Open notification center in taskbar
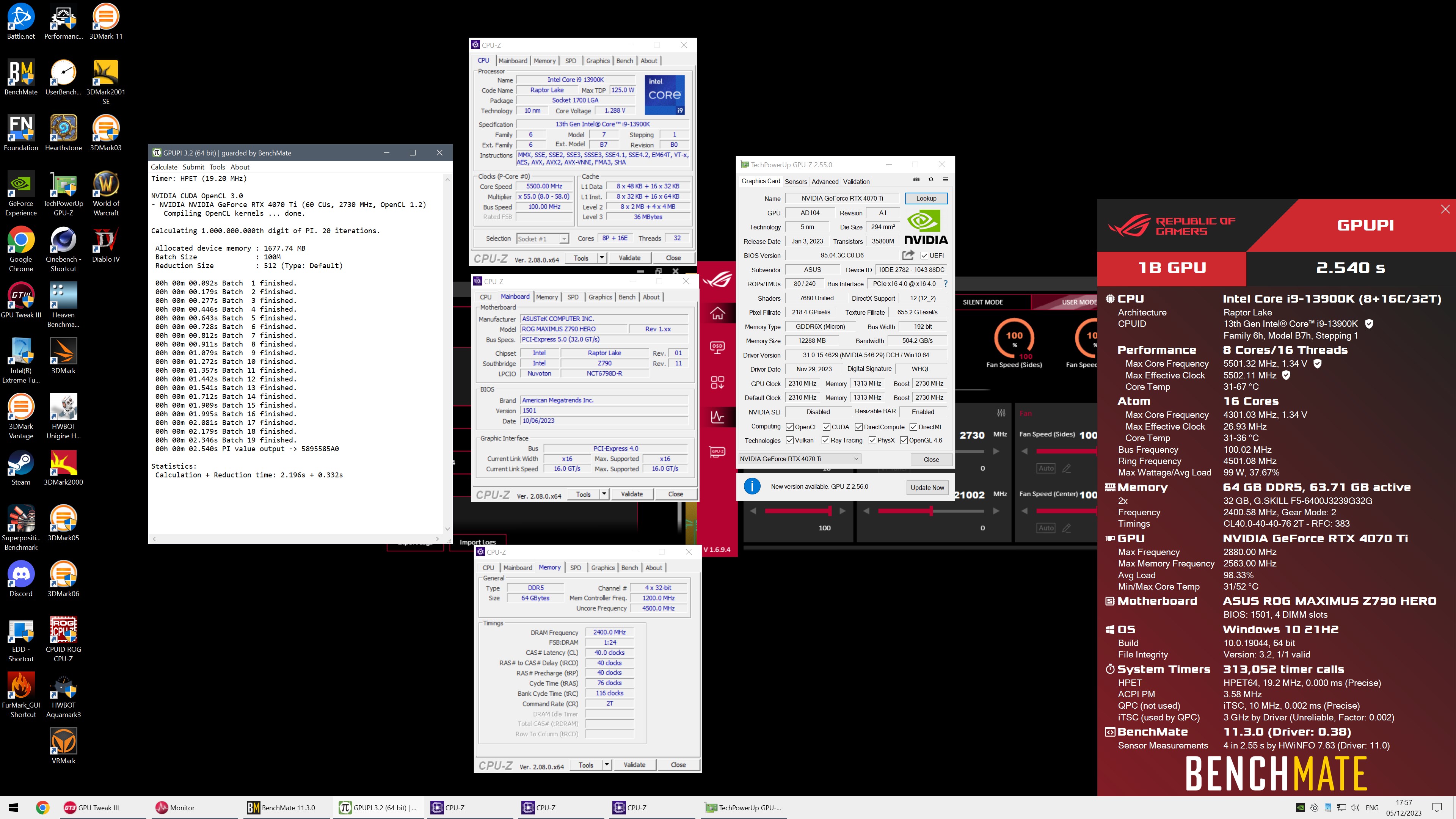Screen dimensions: 1456x819 pos(1437,808)
